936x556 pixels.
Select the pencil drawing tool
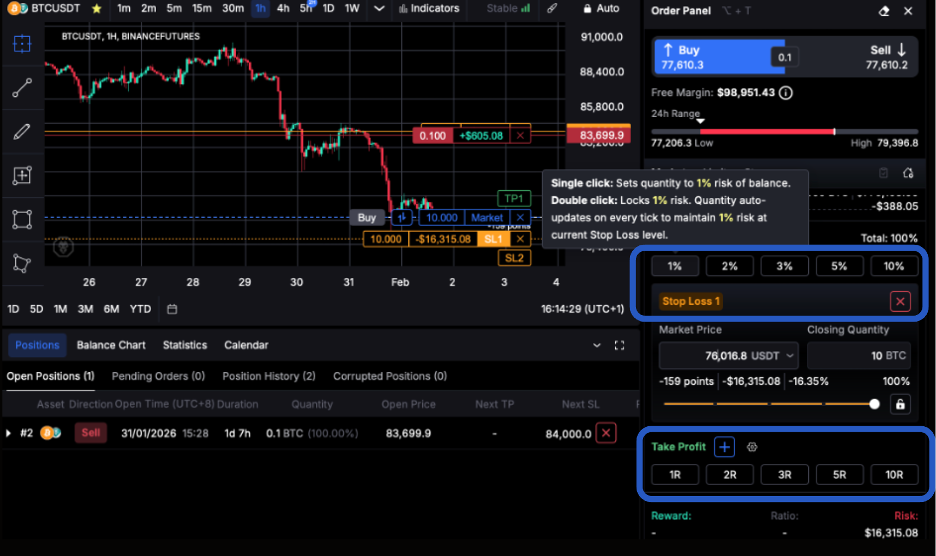[x=22, y=131]
